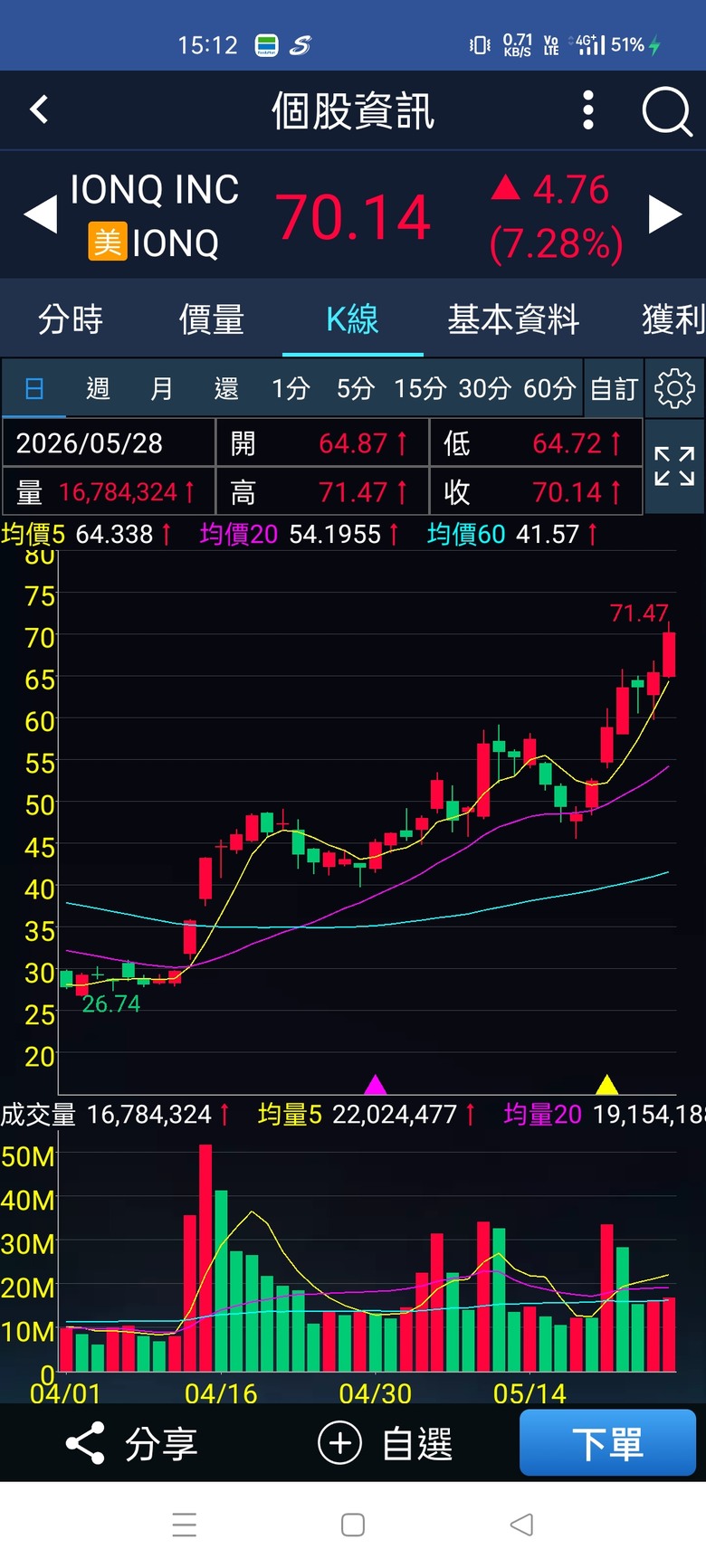The height and width of the screenshot is (1568, 706).
Task: Select daily 日 period
Action: [x=34, y=388]
